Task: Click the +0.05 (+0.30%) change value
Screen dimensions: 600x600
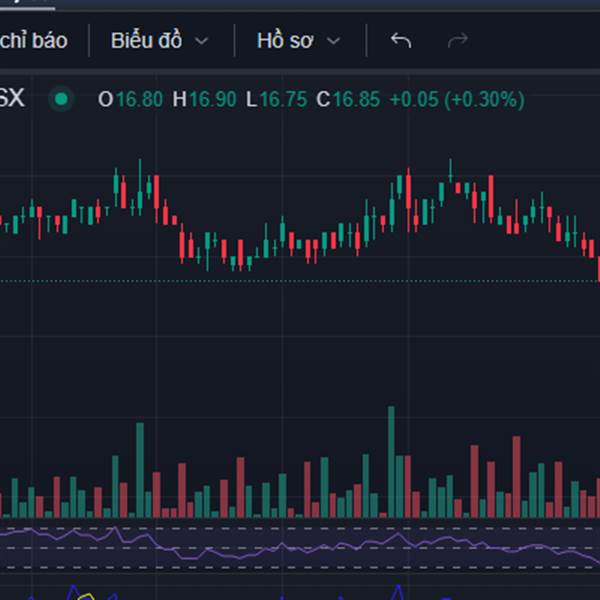Action: point(457,99)
